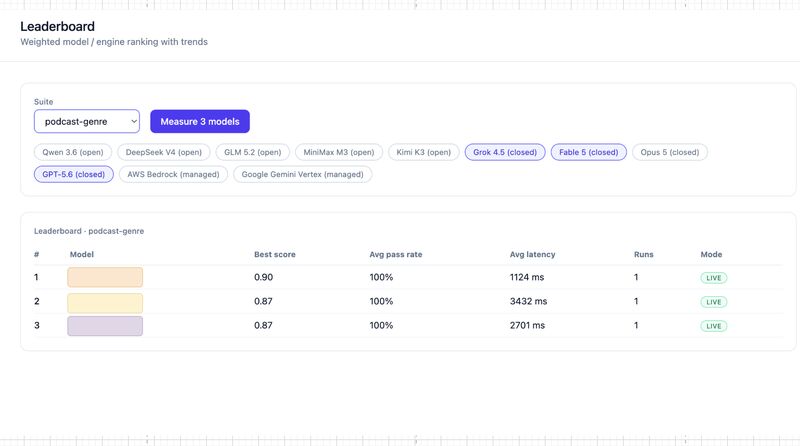
Task: Click the Model column header
Action: click(x=82, y=254)
